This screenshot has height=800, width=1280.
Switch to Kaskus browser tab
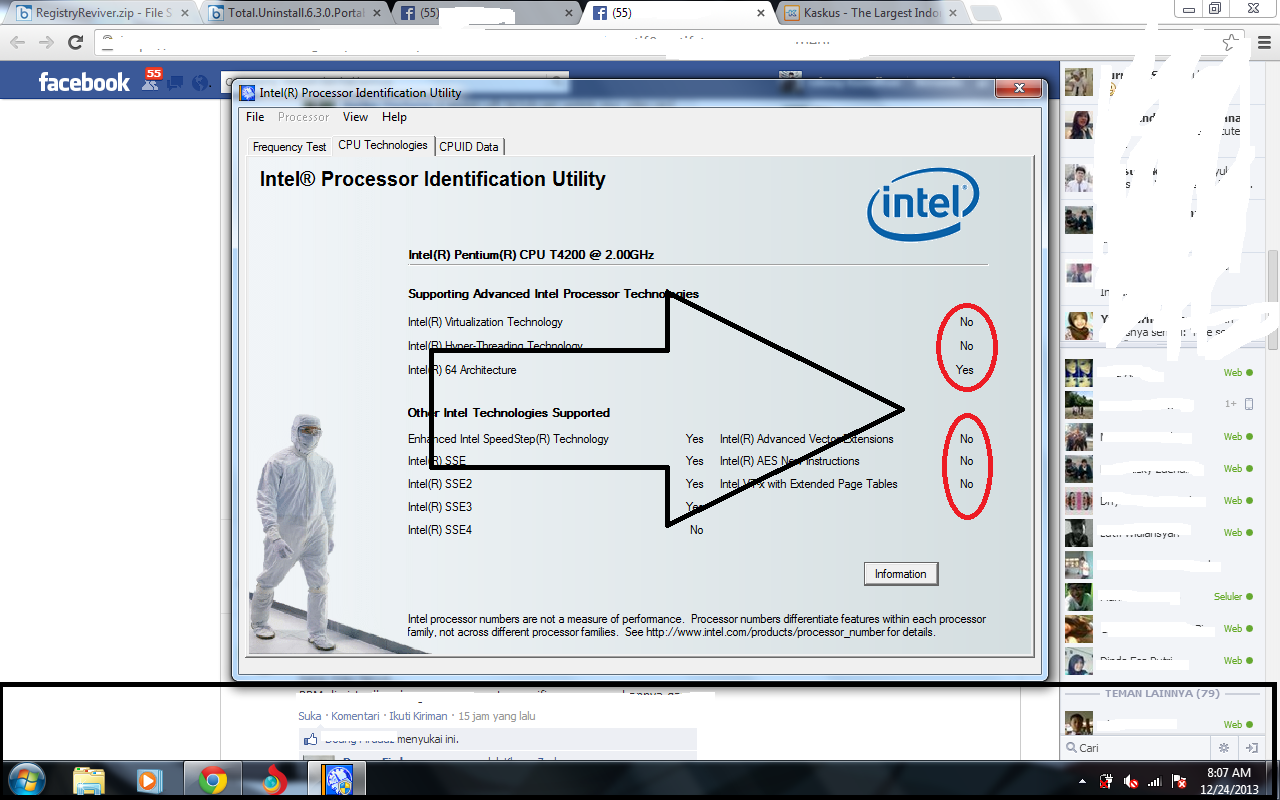click(x=870, y=13)
